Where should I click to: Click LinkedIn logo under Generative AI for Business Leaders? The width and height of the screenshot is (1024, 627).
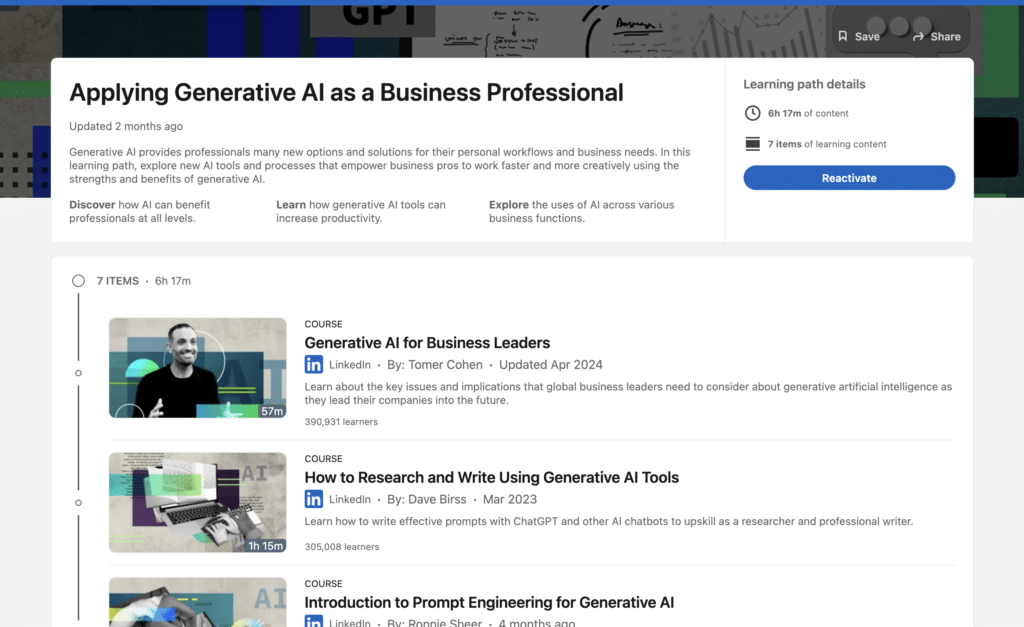[313, 364]
